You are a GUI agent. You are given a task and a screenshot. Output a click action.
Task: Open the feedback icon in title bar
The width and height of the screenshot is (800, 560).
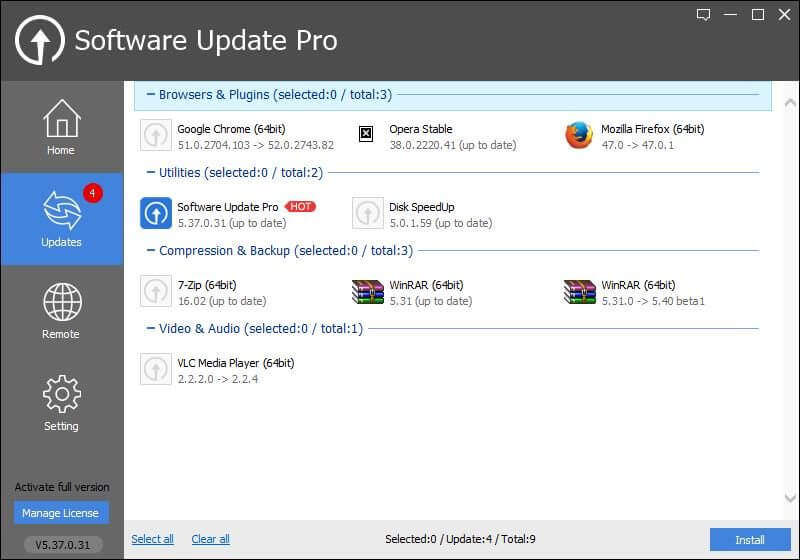pyautogui.click(x=704, y=15)
